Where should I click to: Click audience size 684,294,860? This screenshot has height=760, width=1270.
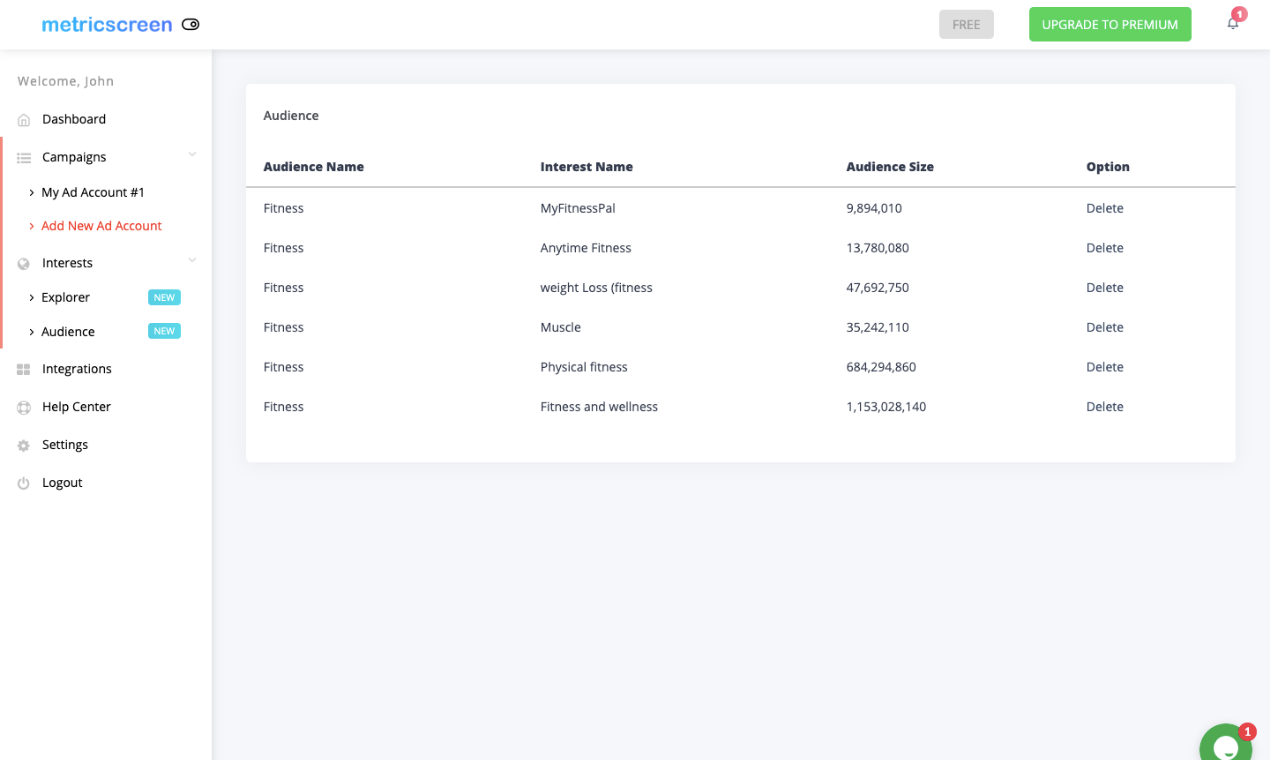(x=881, y=367)
